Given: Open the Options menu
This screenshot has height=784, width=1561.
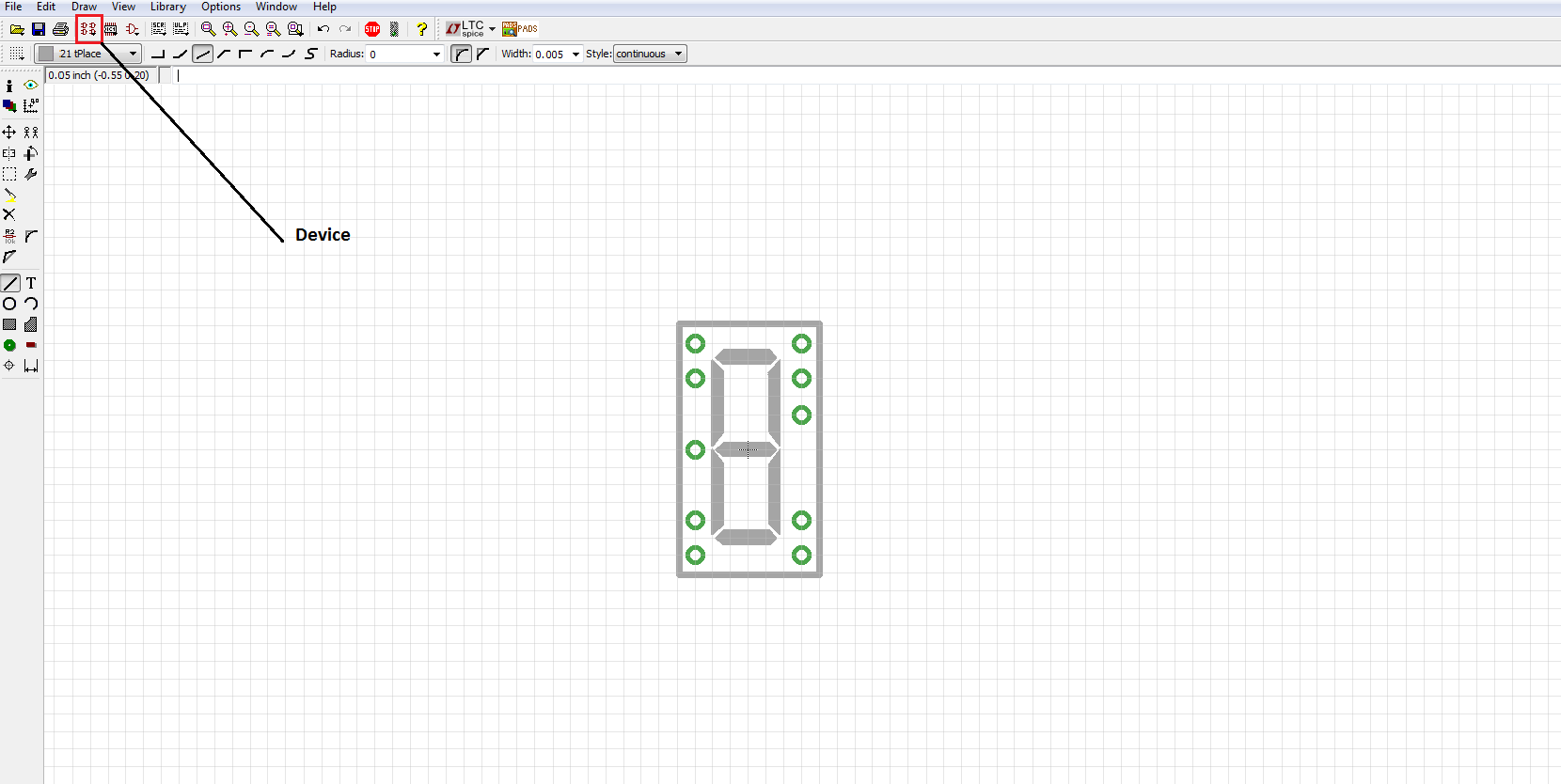Looking at the screenshot, I should coord(221,7).
